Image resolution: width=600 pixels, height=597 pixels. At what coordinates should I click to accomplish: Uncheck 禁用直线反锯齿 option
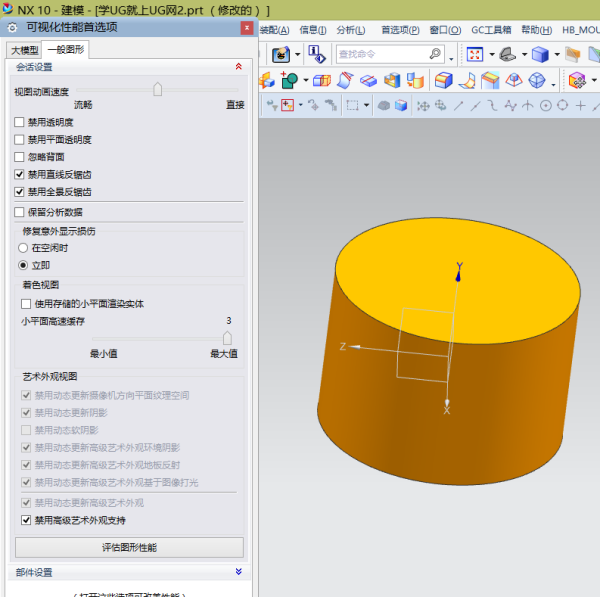coord(20,173)
